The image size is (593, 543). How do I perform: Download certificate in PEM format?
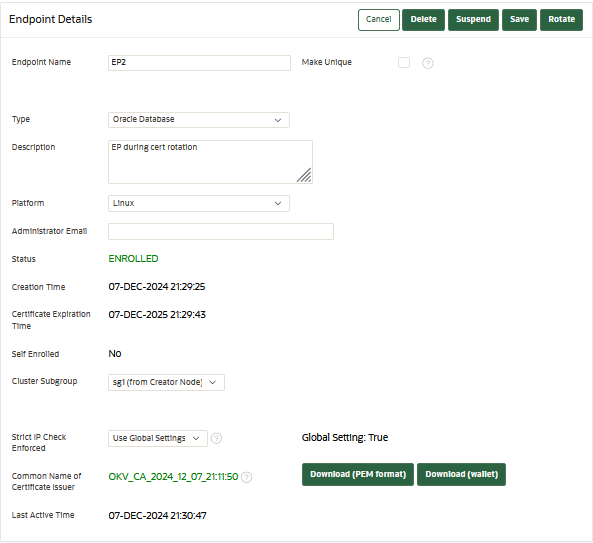point(358,475)
